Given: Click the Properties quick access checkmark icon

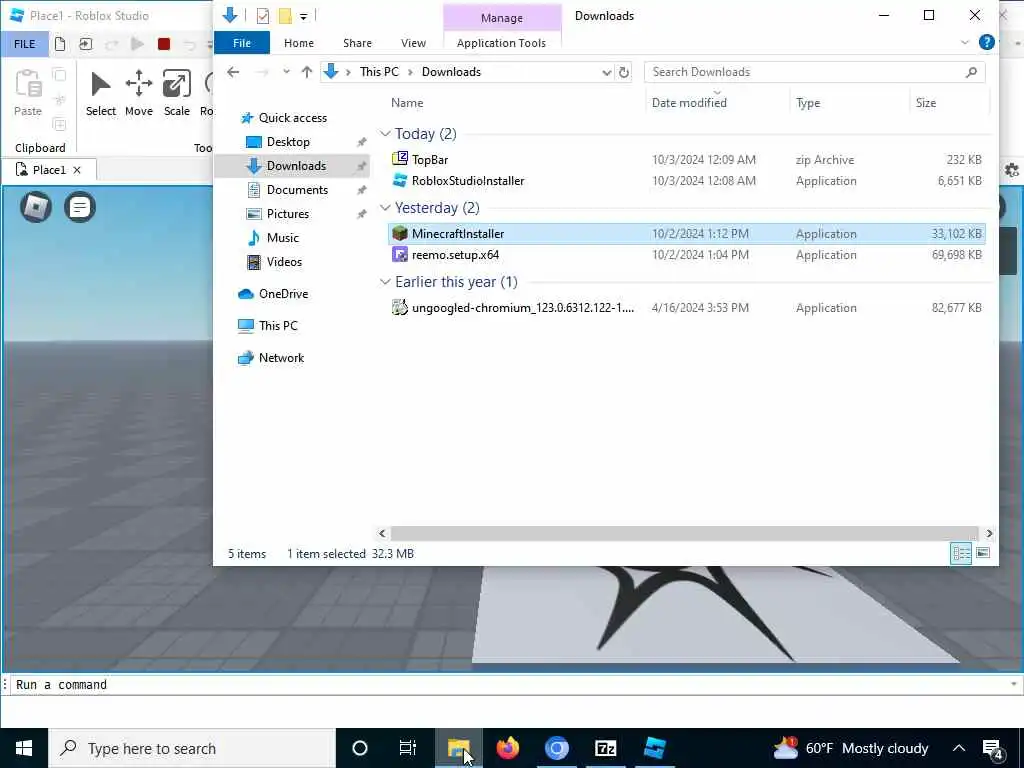Looking at the screenshot, I should (x=263, y=16).
